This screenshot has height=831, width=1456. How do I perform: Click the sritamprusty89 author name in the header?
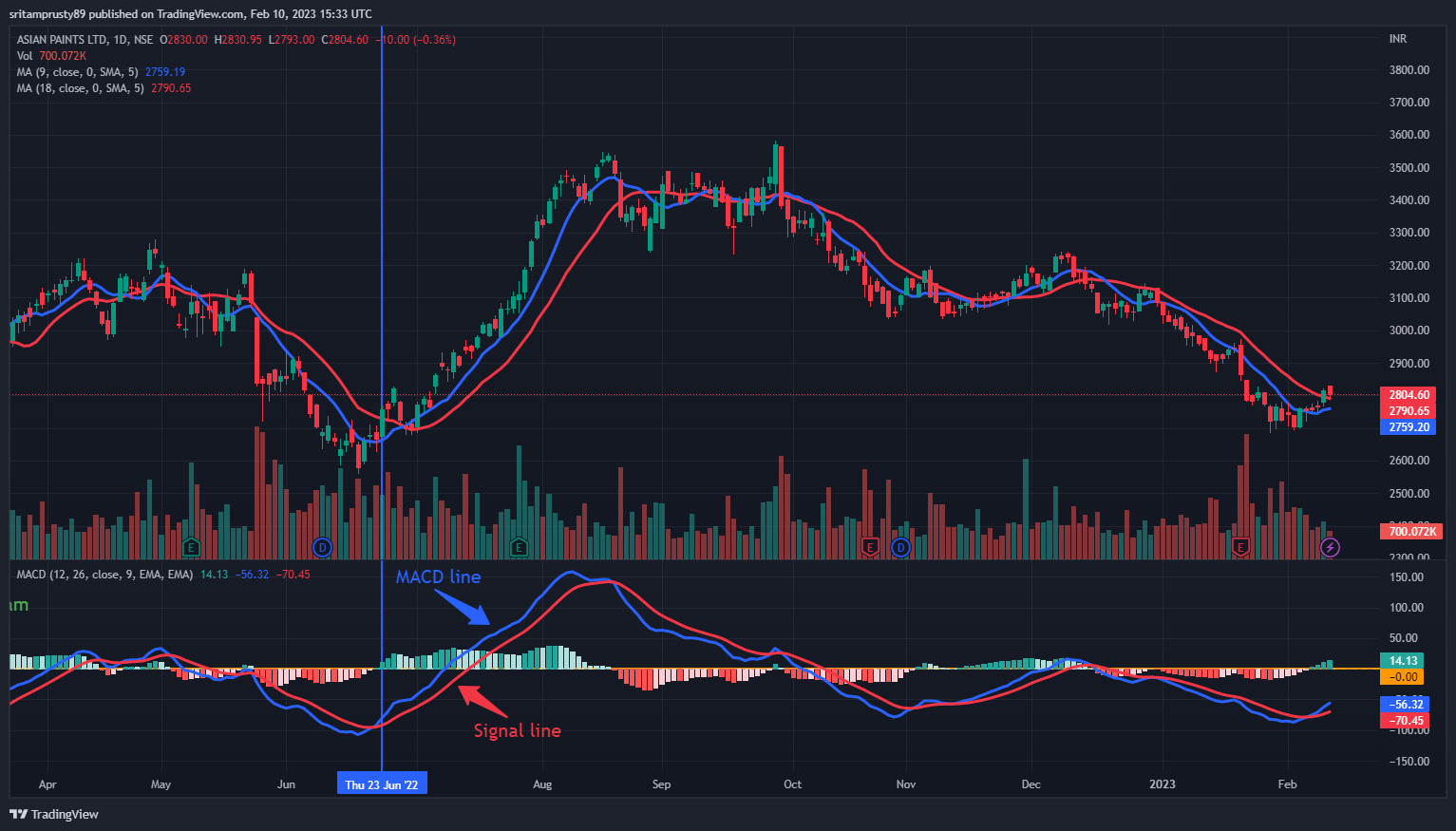coord(47,14)
